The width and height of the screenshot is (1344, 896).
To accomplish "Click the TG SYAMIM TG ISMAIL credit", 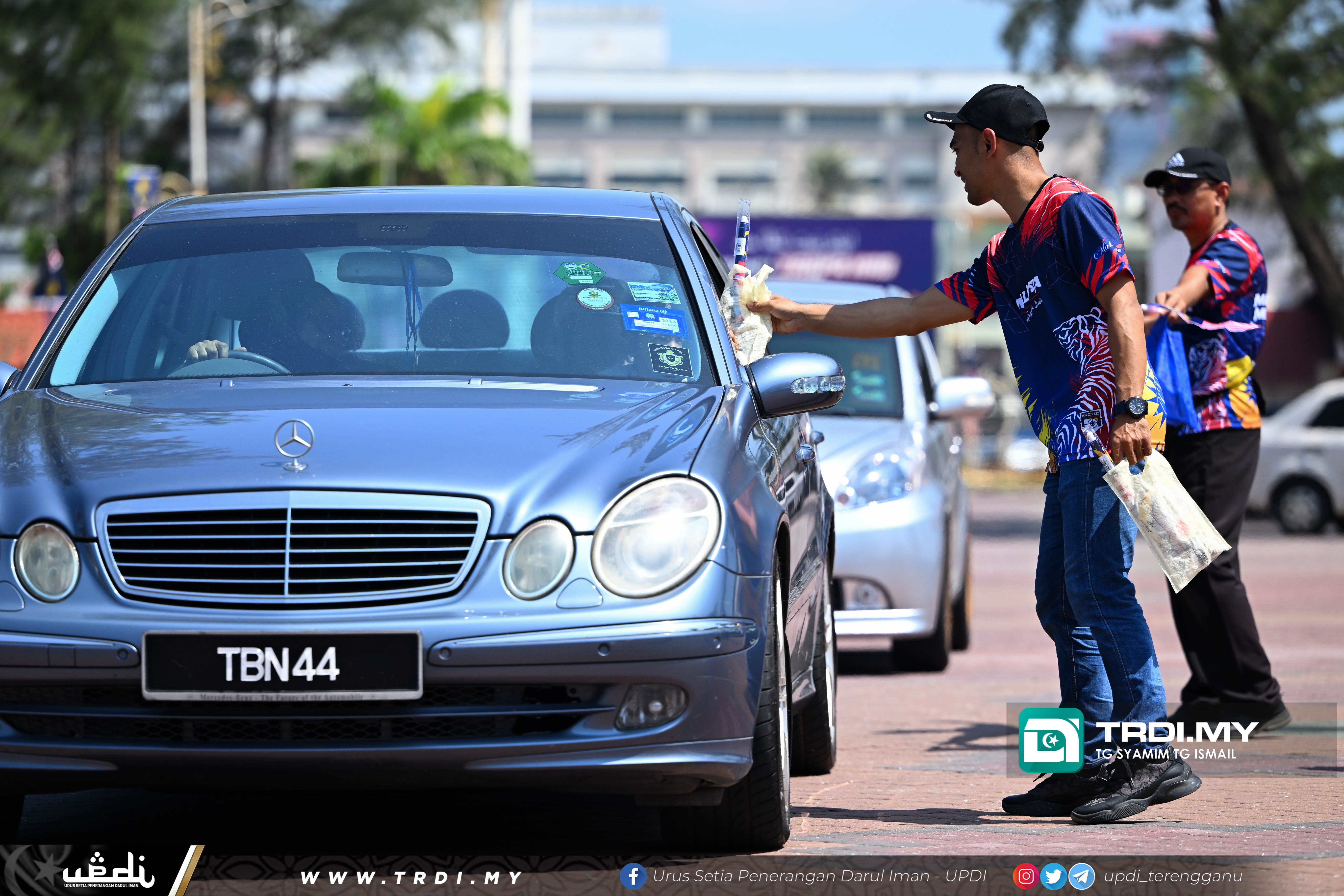I will [1166, 754].
